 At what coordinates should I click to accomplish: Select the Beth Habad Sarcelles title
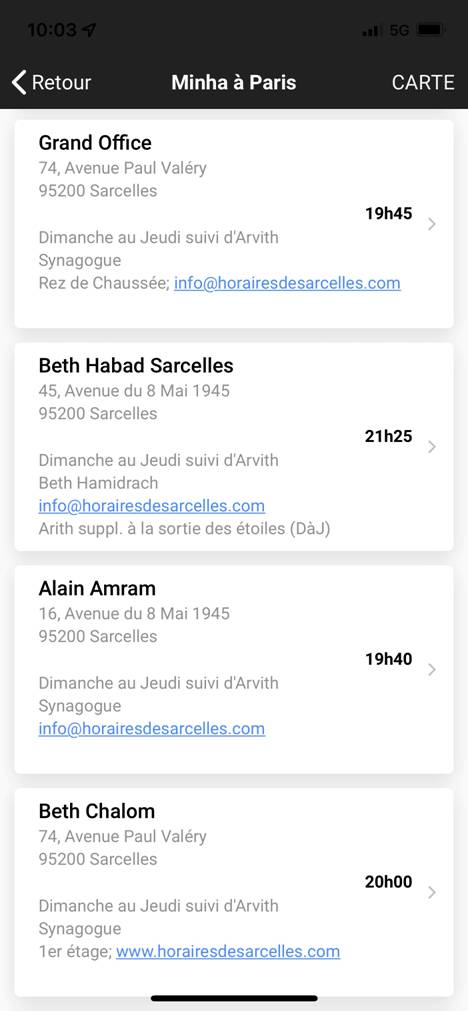(x=136, y=366)
